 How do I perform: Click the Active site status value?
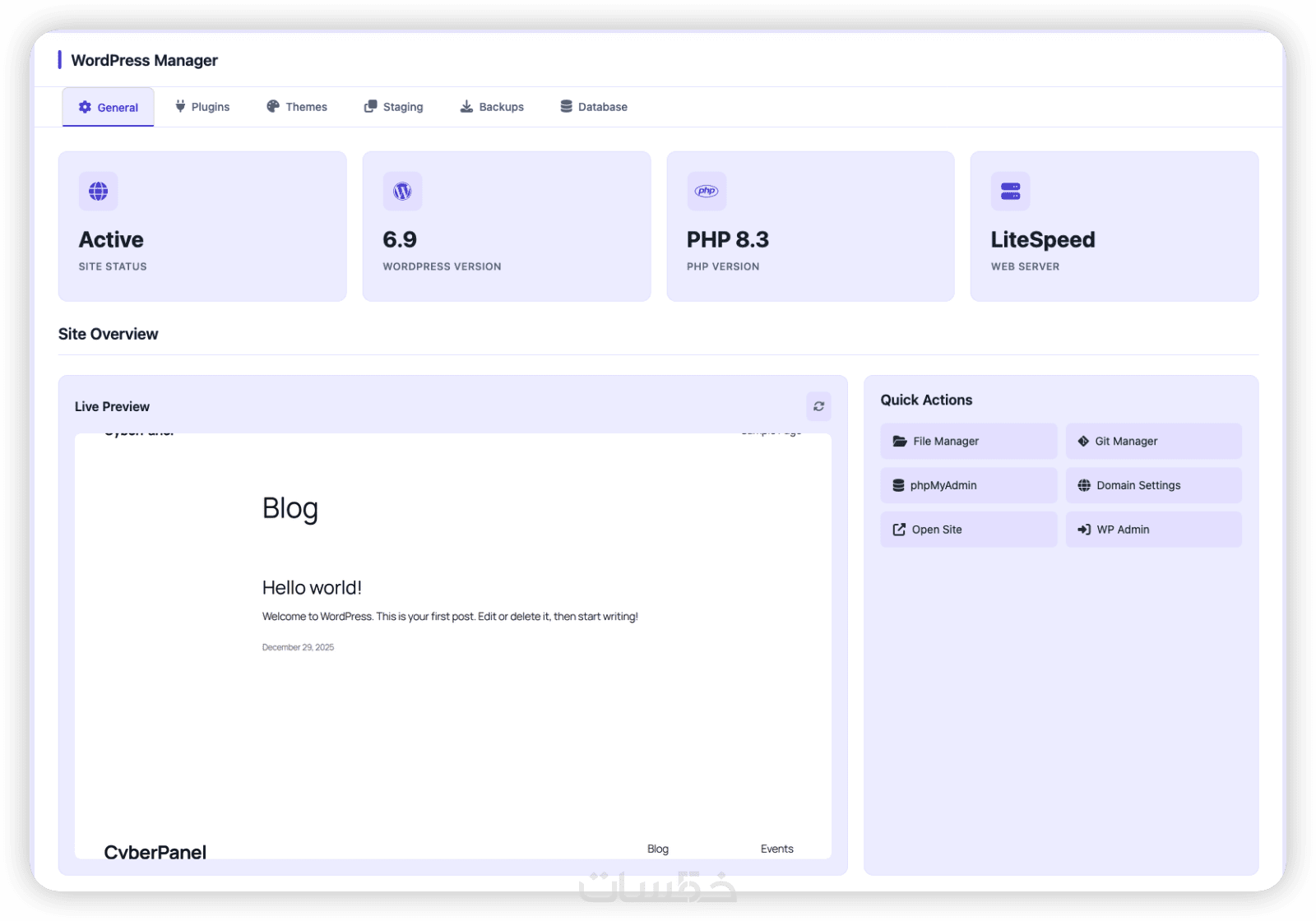point(111,239)
